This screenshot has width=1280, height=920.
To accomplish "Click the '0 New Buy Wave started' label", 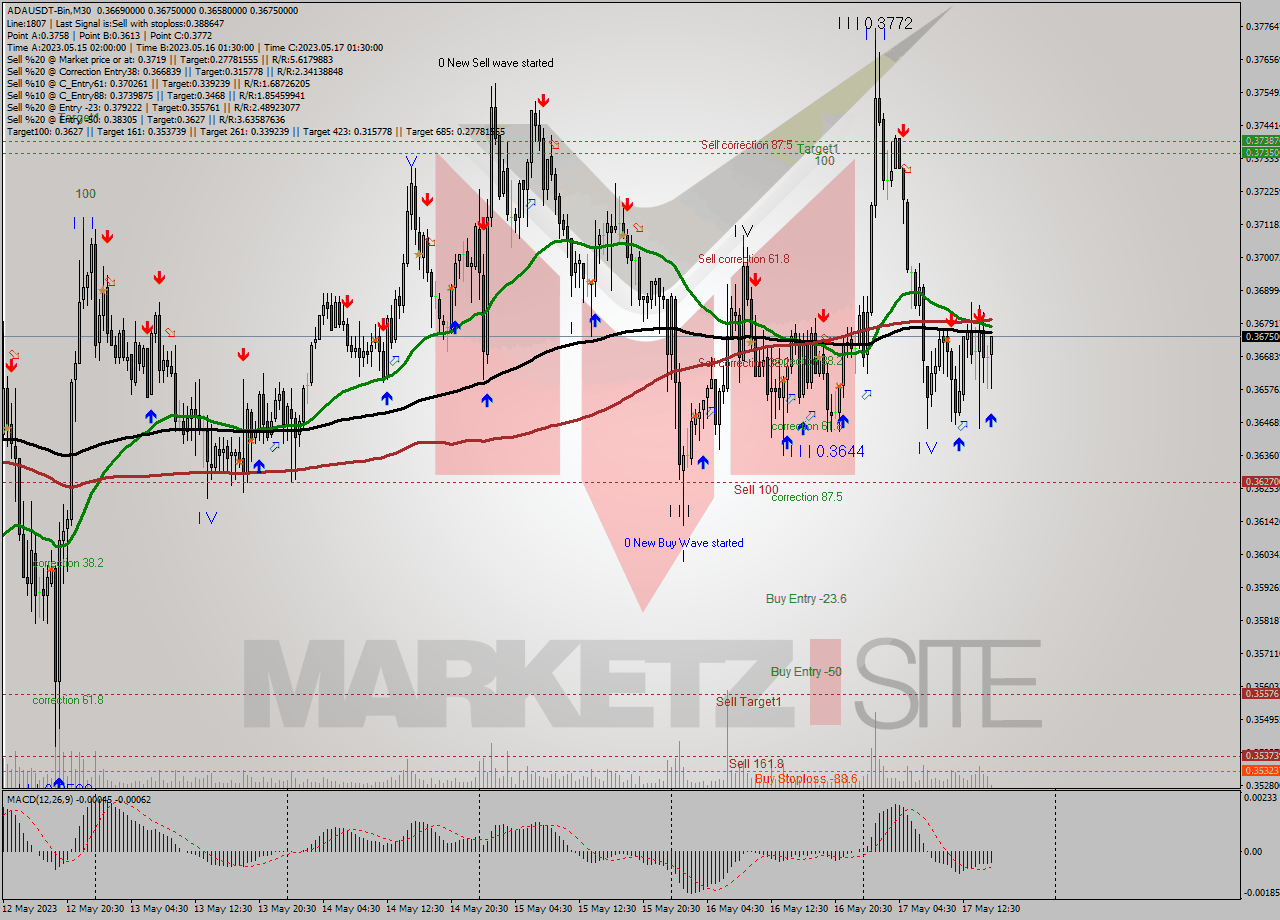I will 684,543.
